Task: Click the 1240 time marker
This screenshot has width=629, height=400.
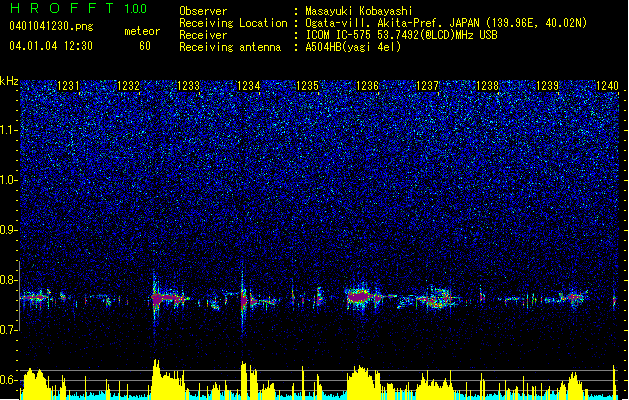Action: 607,85
